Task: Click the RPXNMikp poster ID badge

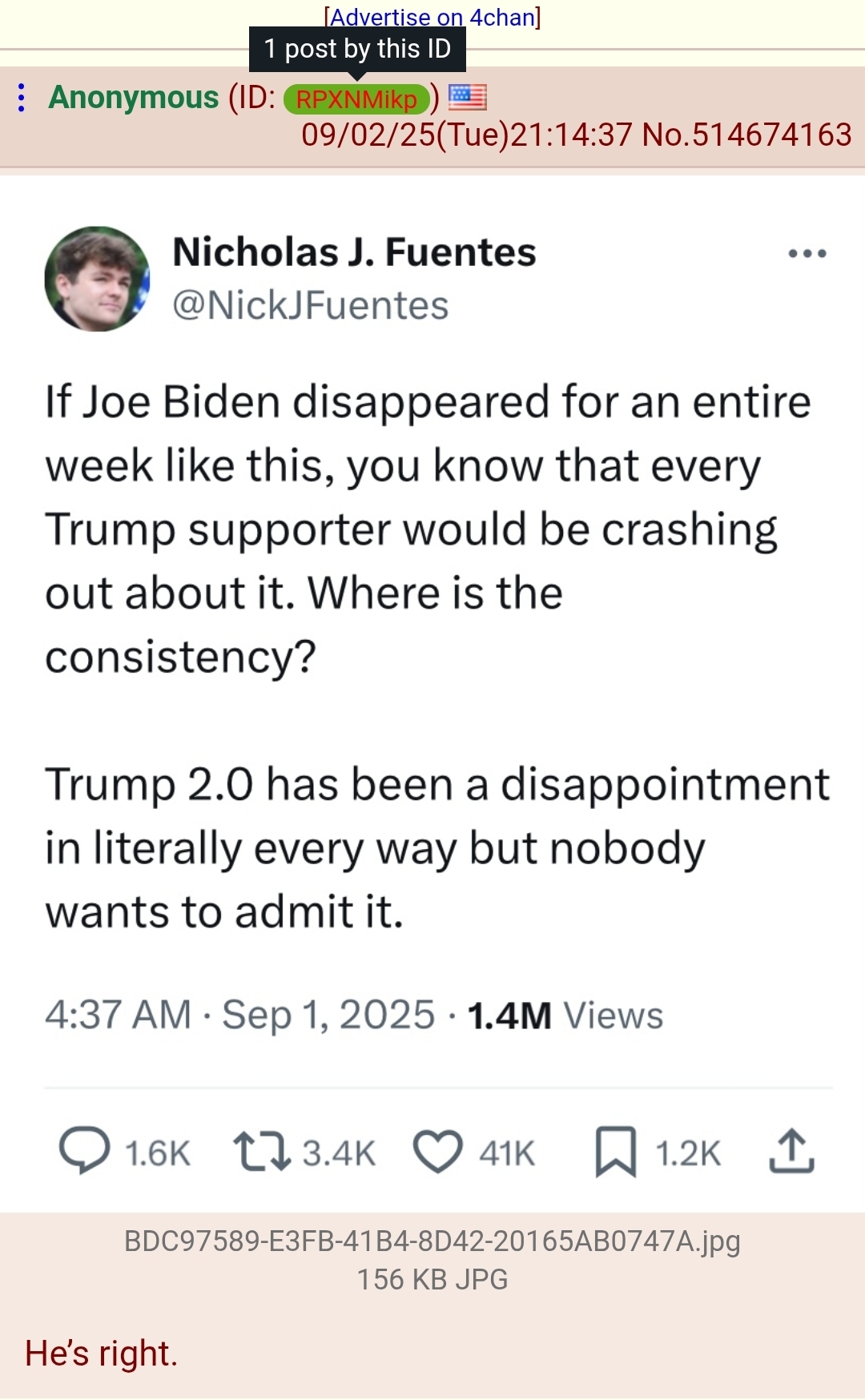Action: coord(356,99)
